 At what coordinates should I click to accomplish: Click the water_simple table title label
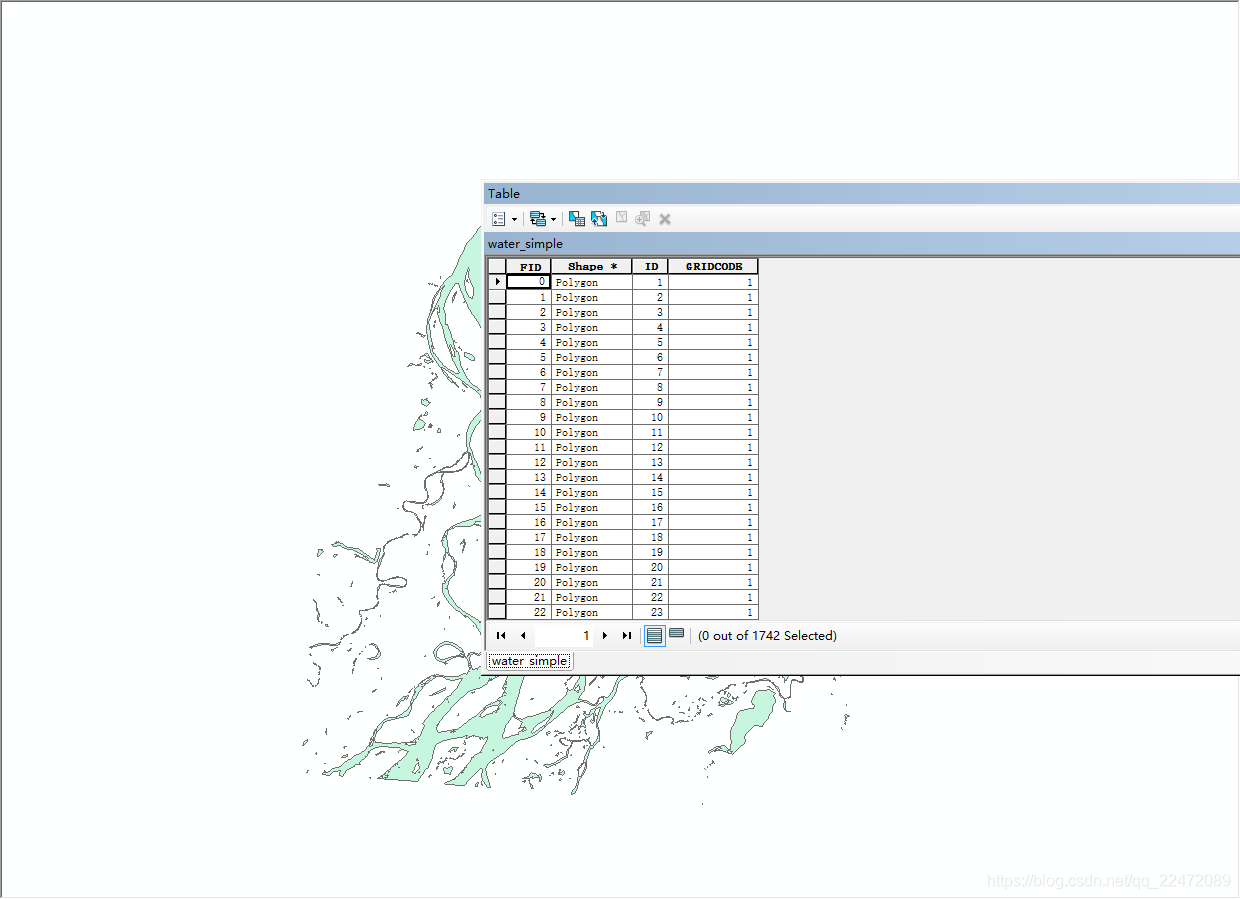pyautogui.click(x=525, y=243)
